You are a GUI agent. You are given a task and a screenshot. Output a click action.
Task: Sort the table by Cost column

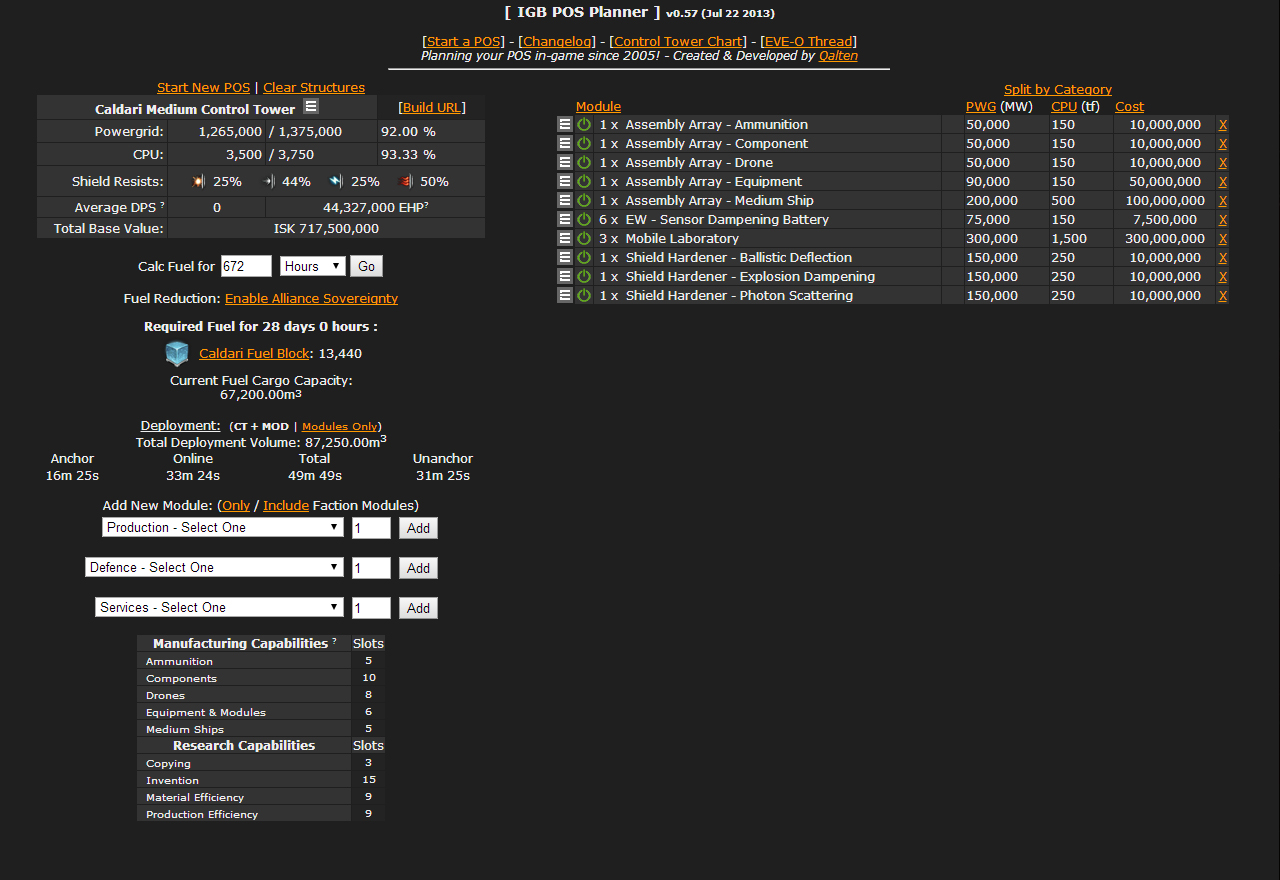1130,107
